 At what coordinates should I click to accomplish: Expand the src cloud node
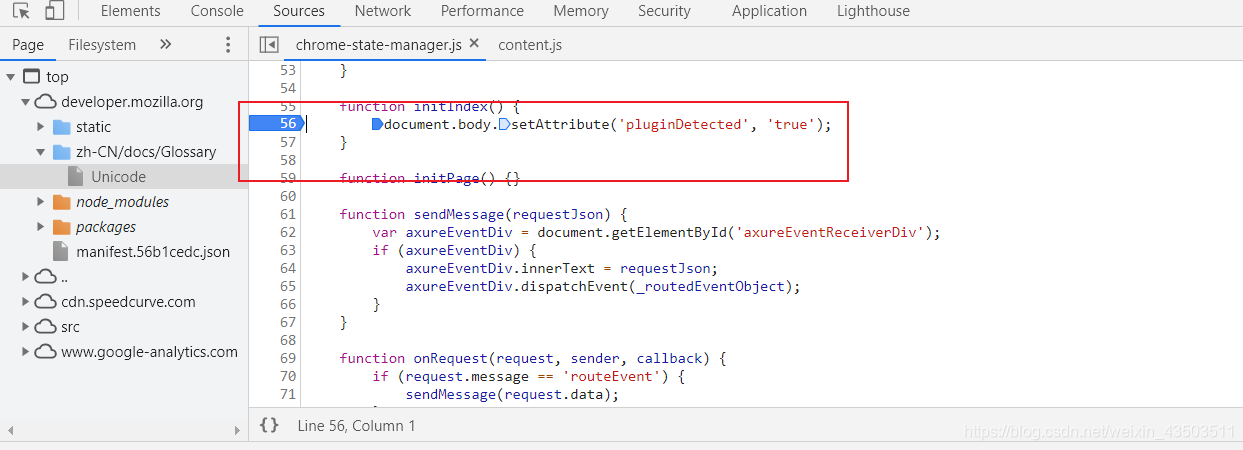26,327
